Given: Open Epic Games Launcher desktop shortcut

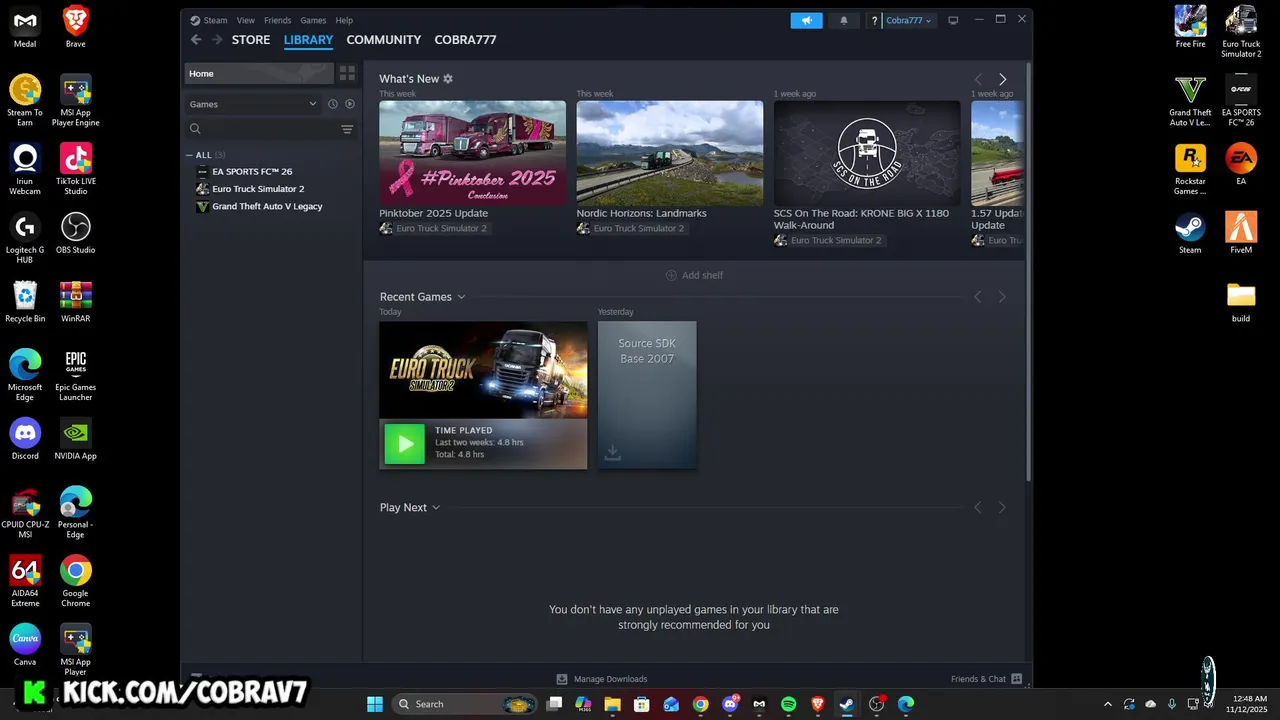Looking at the screenshot, I should tap(76, 375).
